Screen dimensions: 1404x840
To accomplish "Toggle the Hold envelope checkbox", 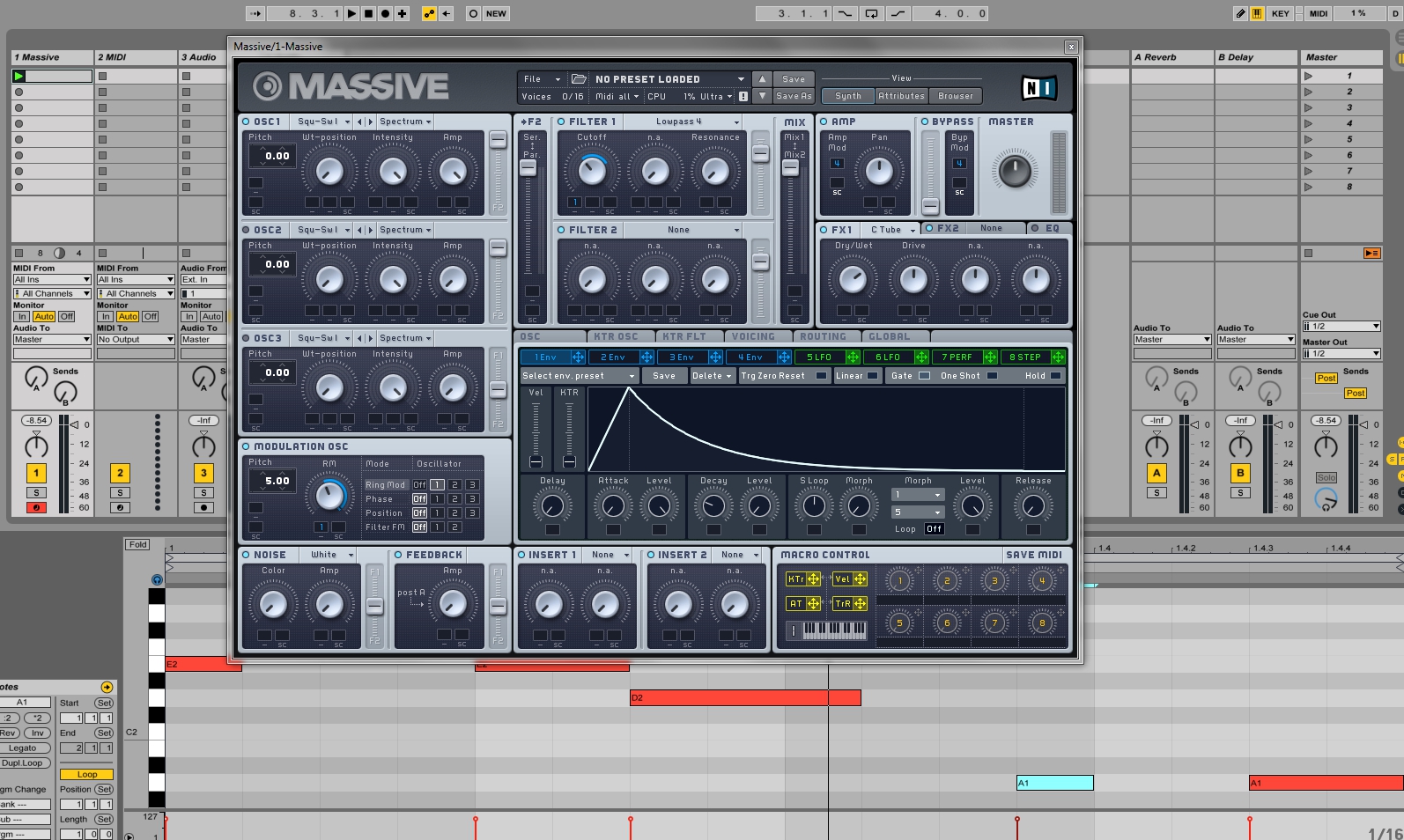I will [1055, 375].
